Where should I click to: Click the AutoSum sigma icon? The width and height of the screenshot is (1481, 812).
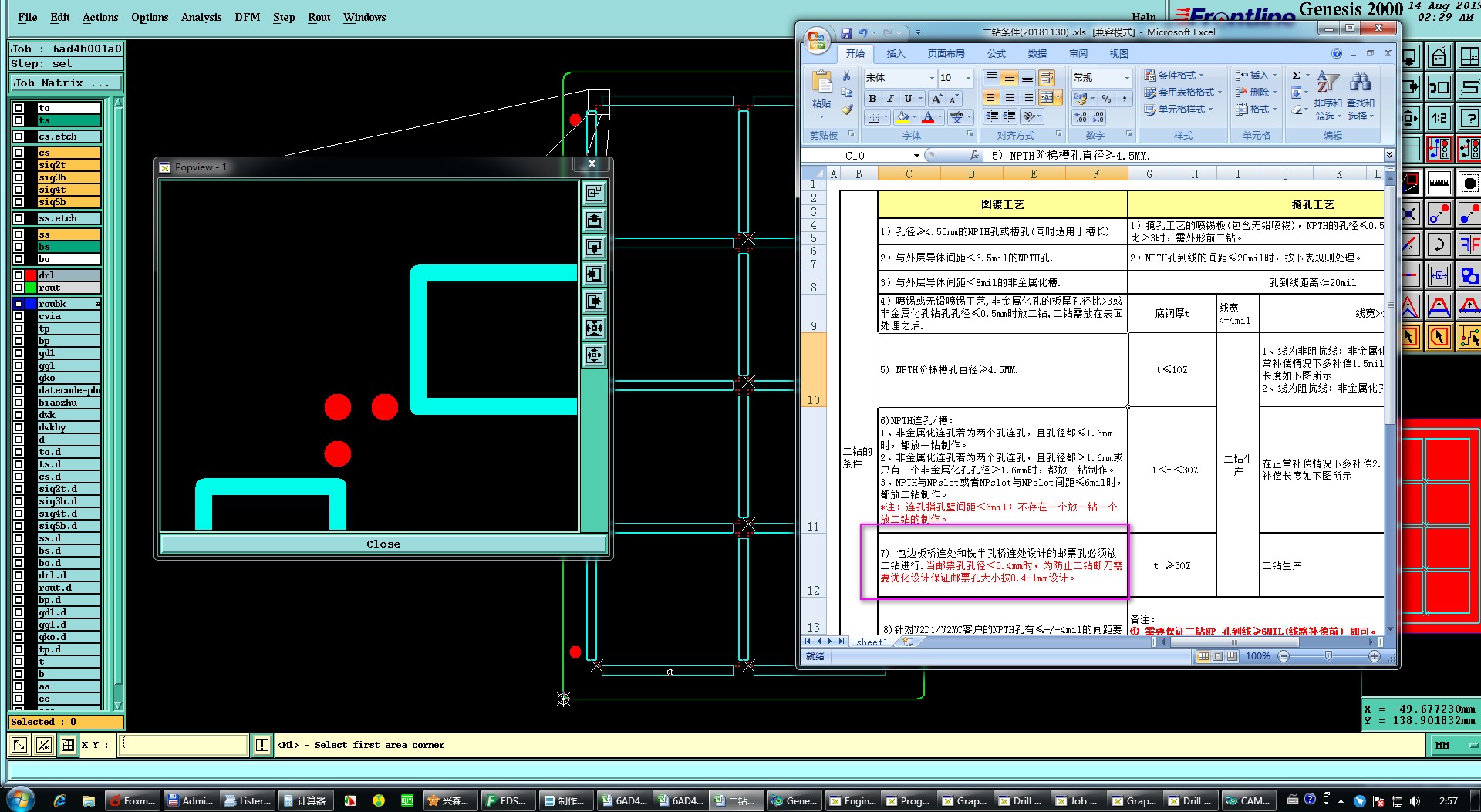click(1296, 76)
